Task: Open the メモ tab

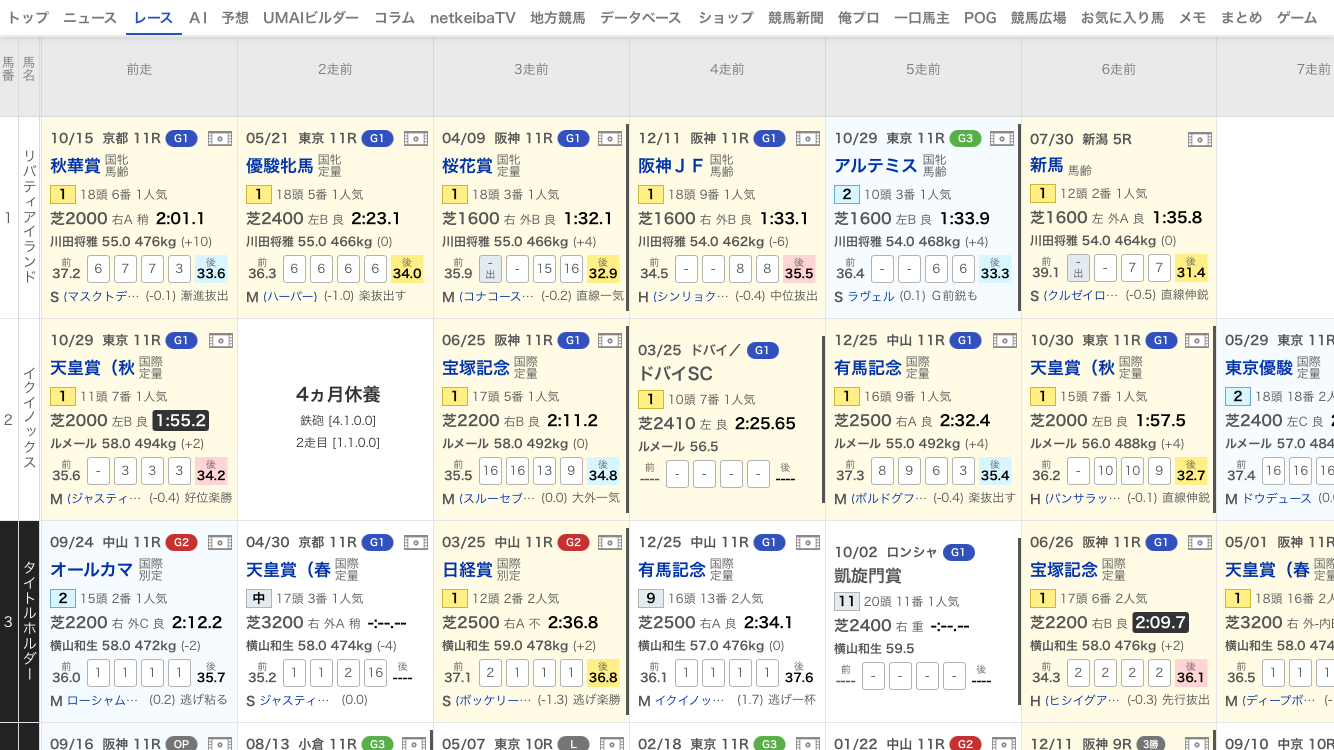Action: pos(1192,18)
